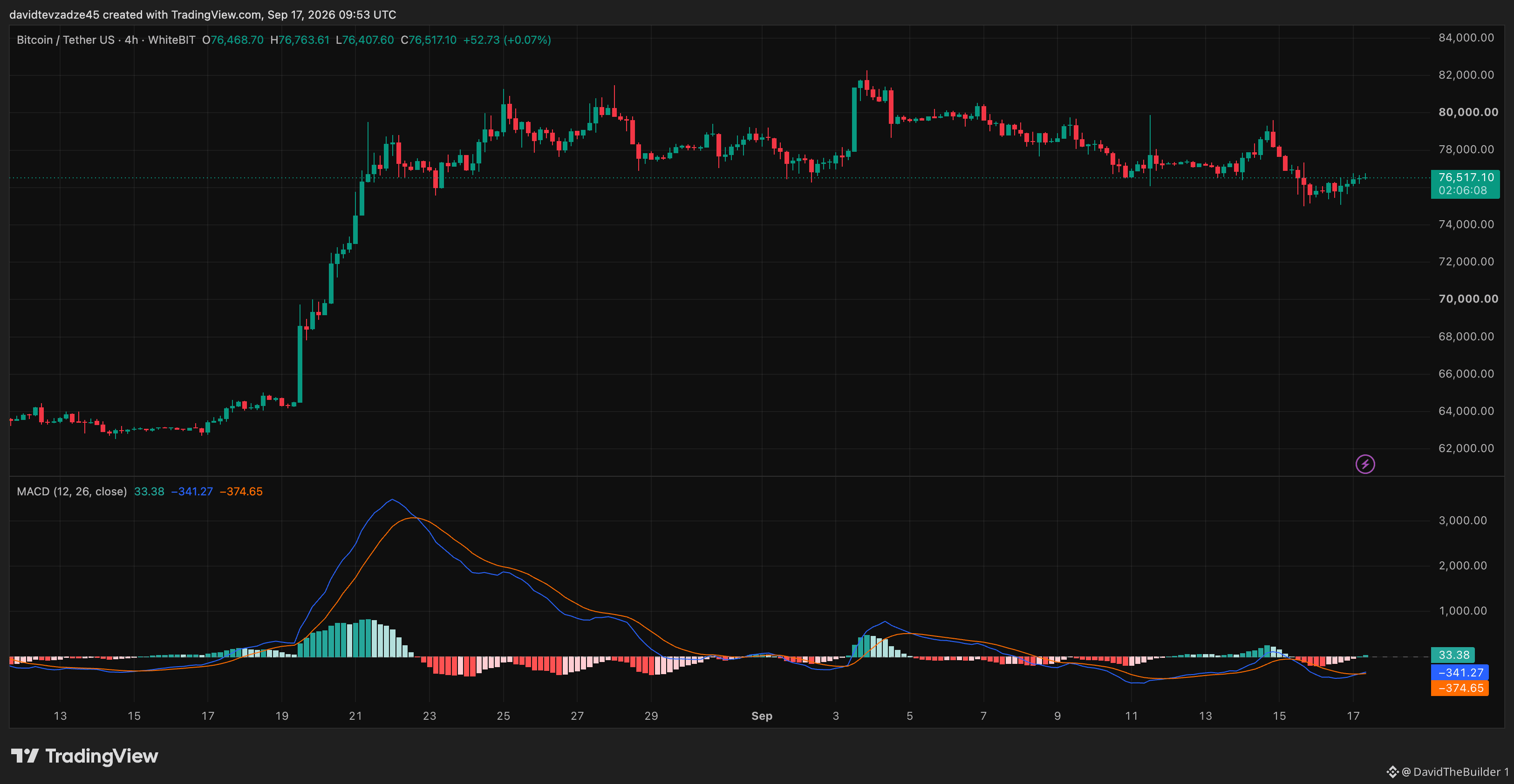This screenshot has width=1514, height=784.
Task: Click the orange -374.65 signal tag
Action: click(1459, 688)
